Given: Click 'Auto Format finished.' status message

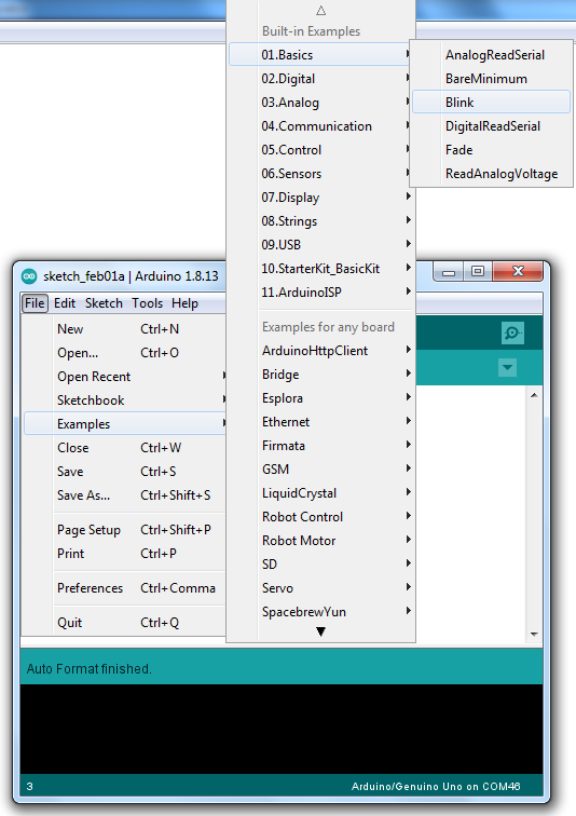Looking at the screenshot, I should click(x=89, y=669).
